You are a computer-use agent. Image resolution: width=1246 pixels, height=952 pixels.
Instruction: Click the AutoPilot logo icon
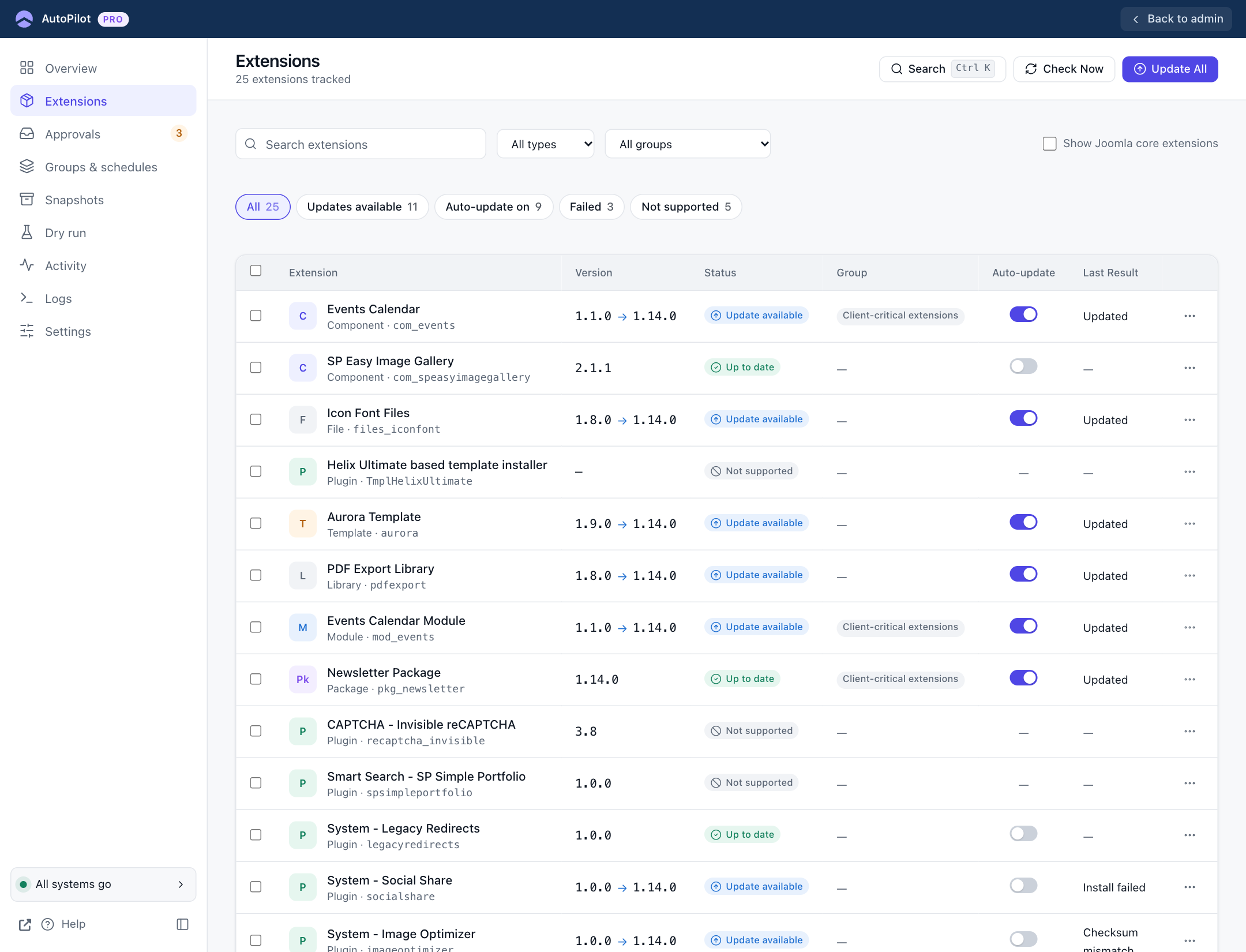pyautogui.click(x=24, y=19)
